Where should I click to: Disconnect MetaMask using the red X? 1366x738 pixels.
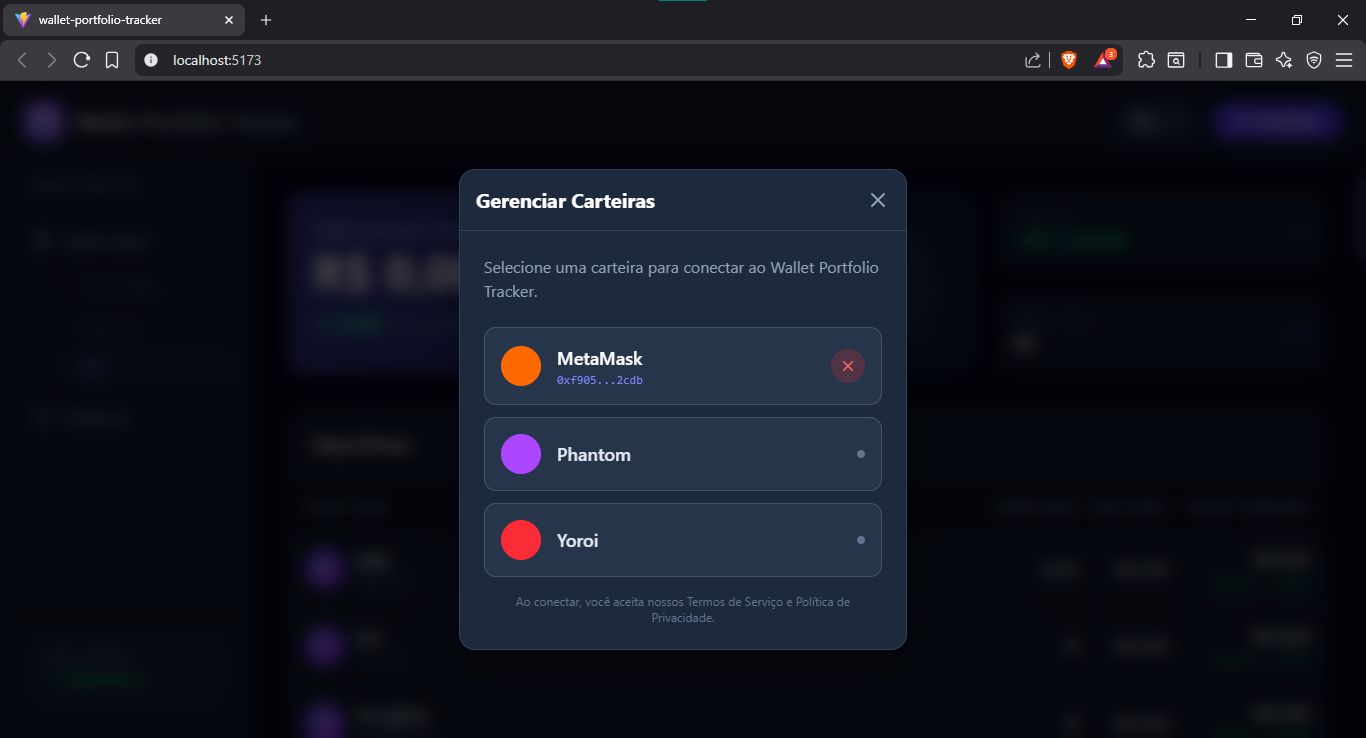(847, 366)
